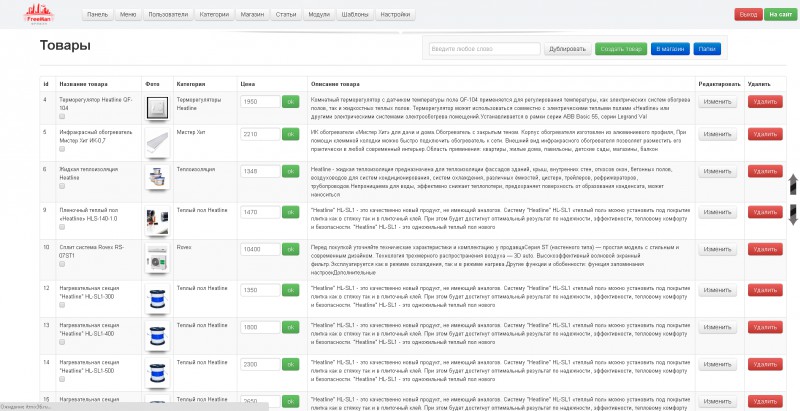The height and width of the screenshot is (411, 800).
Task: Click the FreeKan logo
Action: (x=39, y=14)
